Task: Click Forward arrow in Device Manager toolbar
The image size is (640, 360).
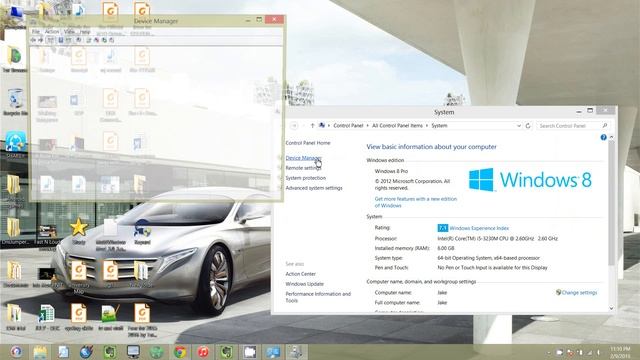Action: tap(40, 40)
